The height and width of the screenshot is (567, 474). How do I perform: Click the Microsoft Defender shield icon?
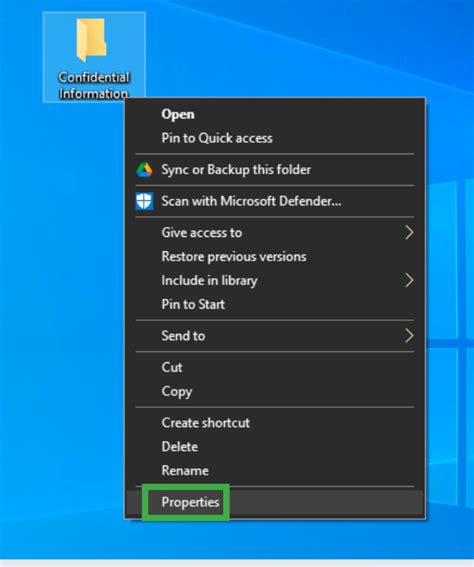click(144, 201)
